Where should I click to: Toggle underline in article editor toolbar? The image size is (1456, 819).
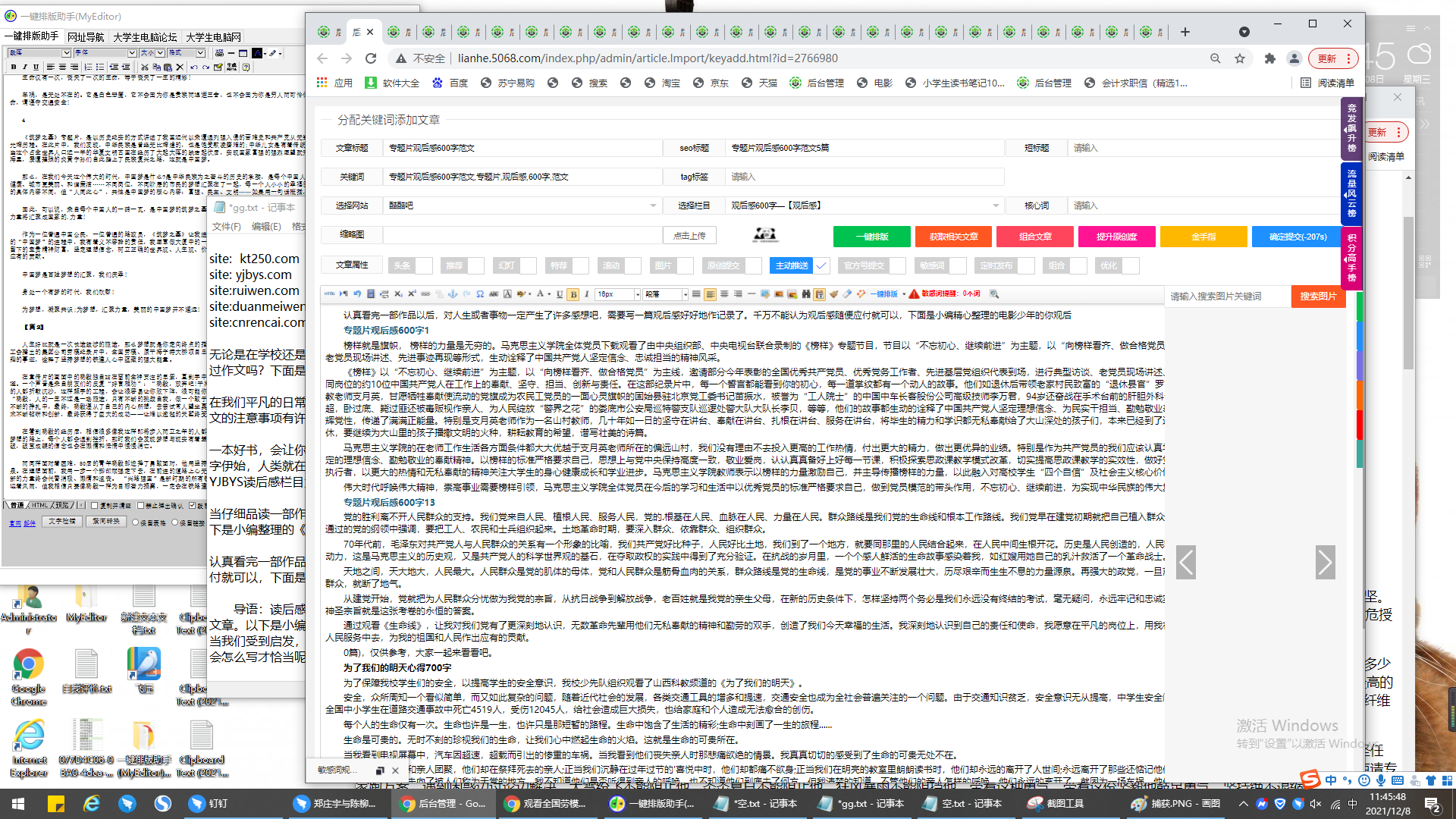click(560, 293)
